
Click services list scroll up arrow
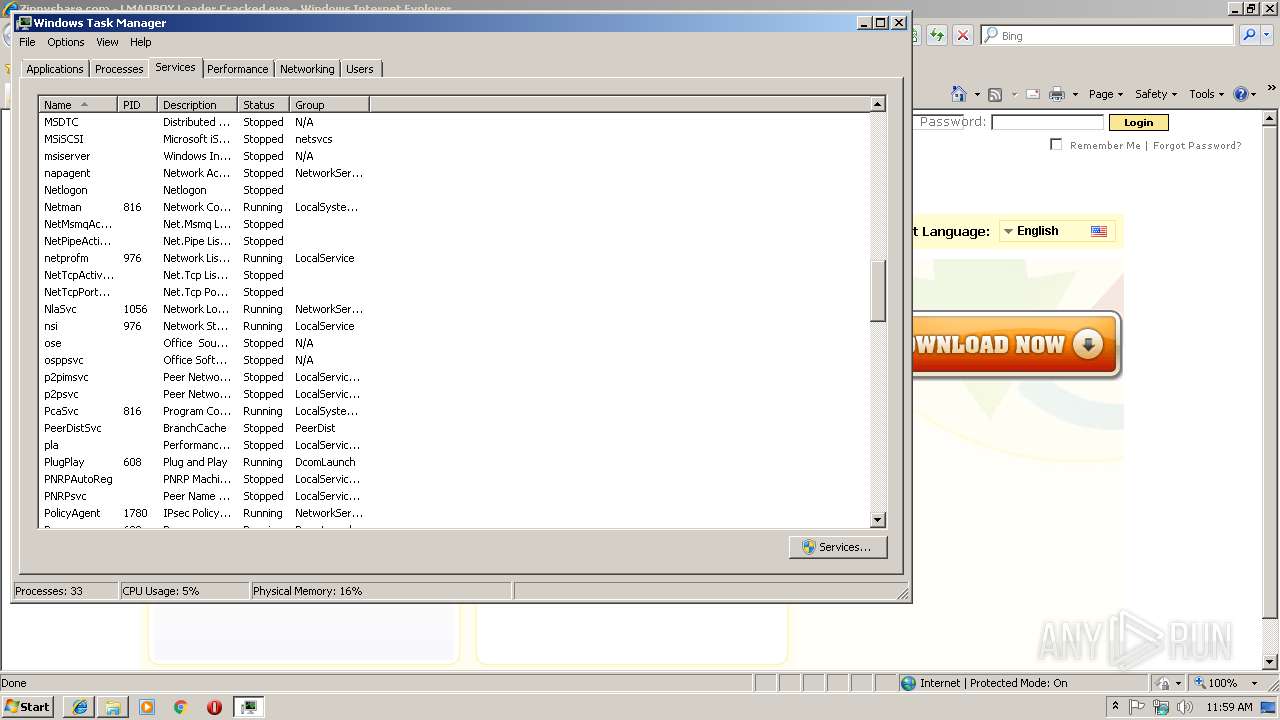click(878, 104)
